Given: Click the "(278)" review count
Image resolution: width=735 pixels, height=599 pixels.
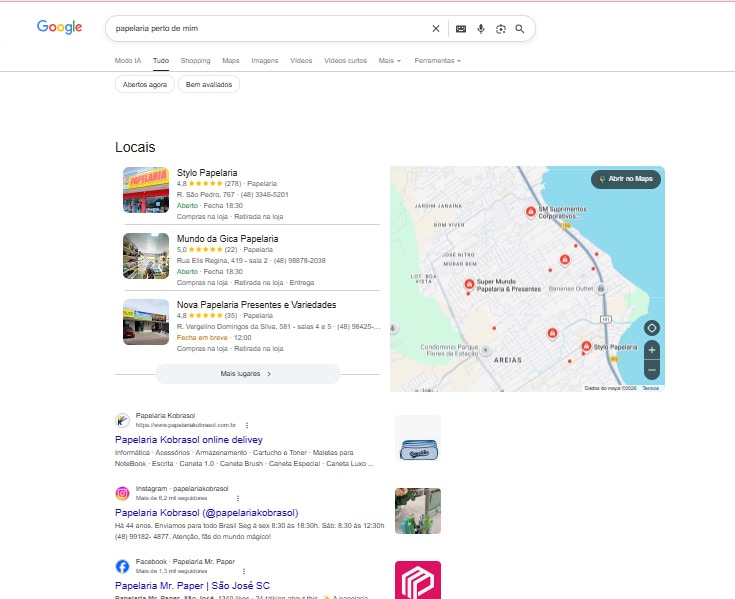Looking at the screenshot, I should (232, 183).
